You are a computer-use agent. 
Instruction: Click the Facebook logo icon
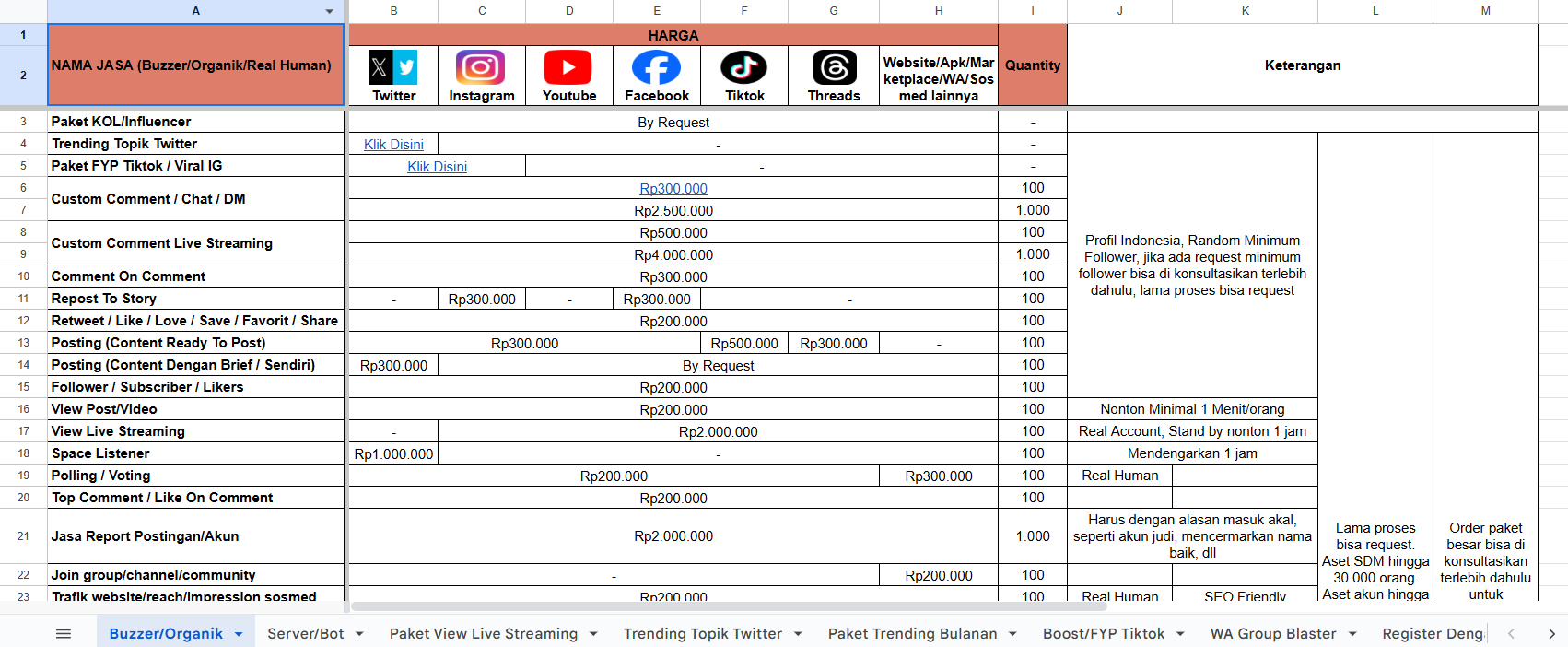pos(656,67)
